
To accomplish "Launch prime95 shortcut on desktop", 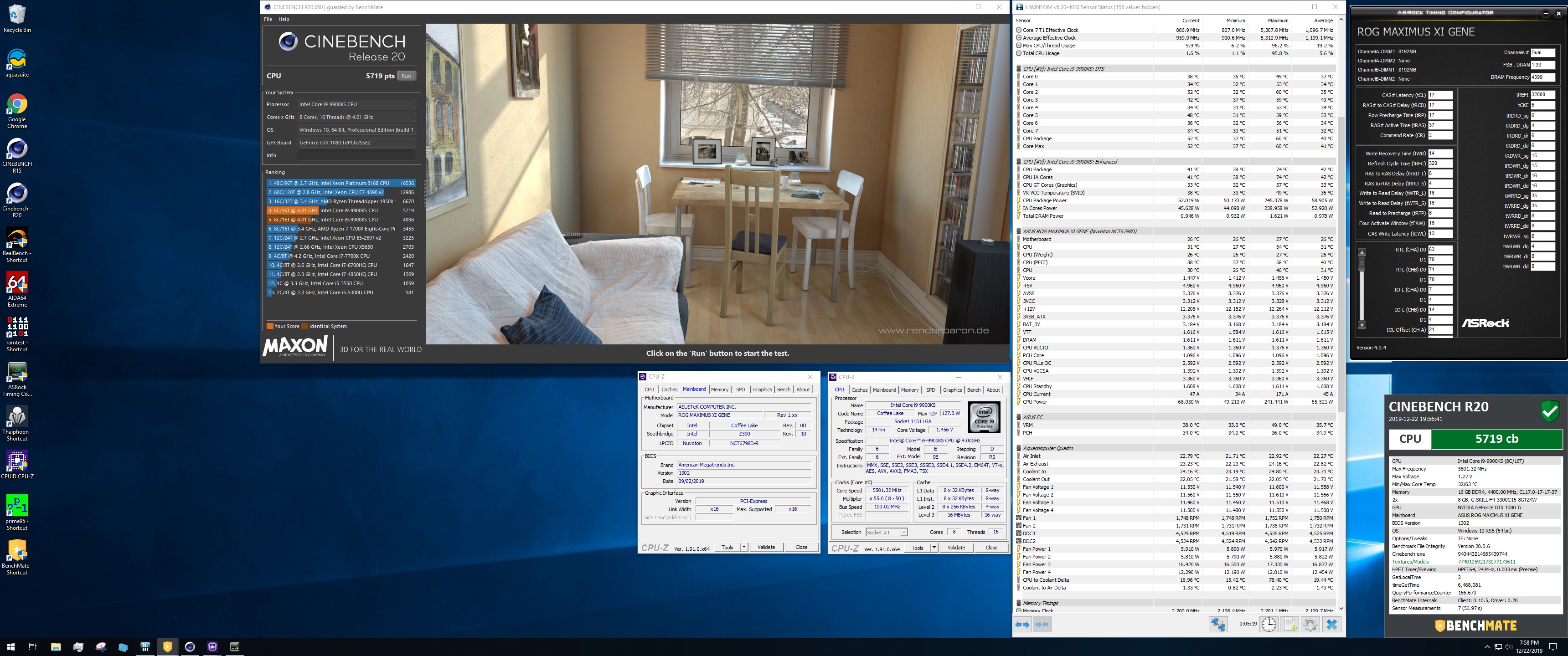I will pyautogui.click(x=17, y=513).
